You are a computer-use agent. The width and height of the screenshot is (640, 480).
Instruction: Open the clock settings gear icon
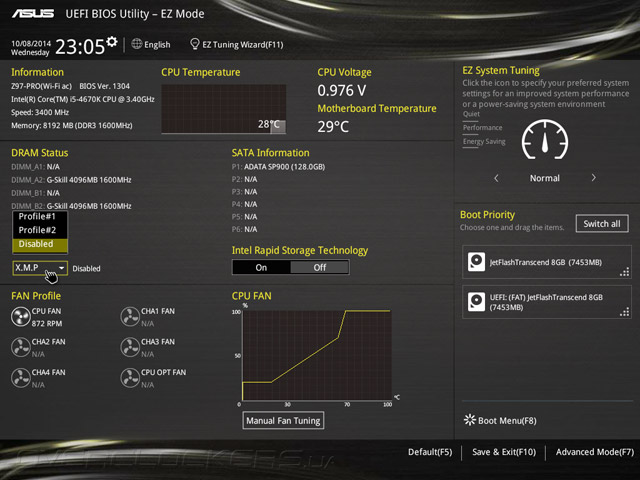[111, 41]
